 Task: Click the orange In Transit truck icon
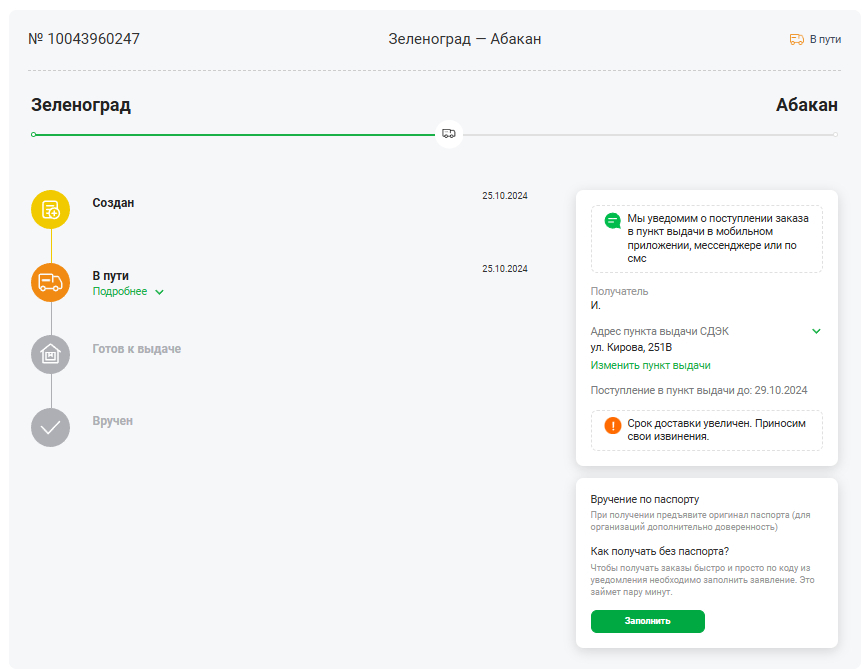[50, 282]
